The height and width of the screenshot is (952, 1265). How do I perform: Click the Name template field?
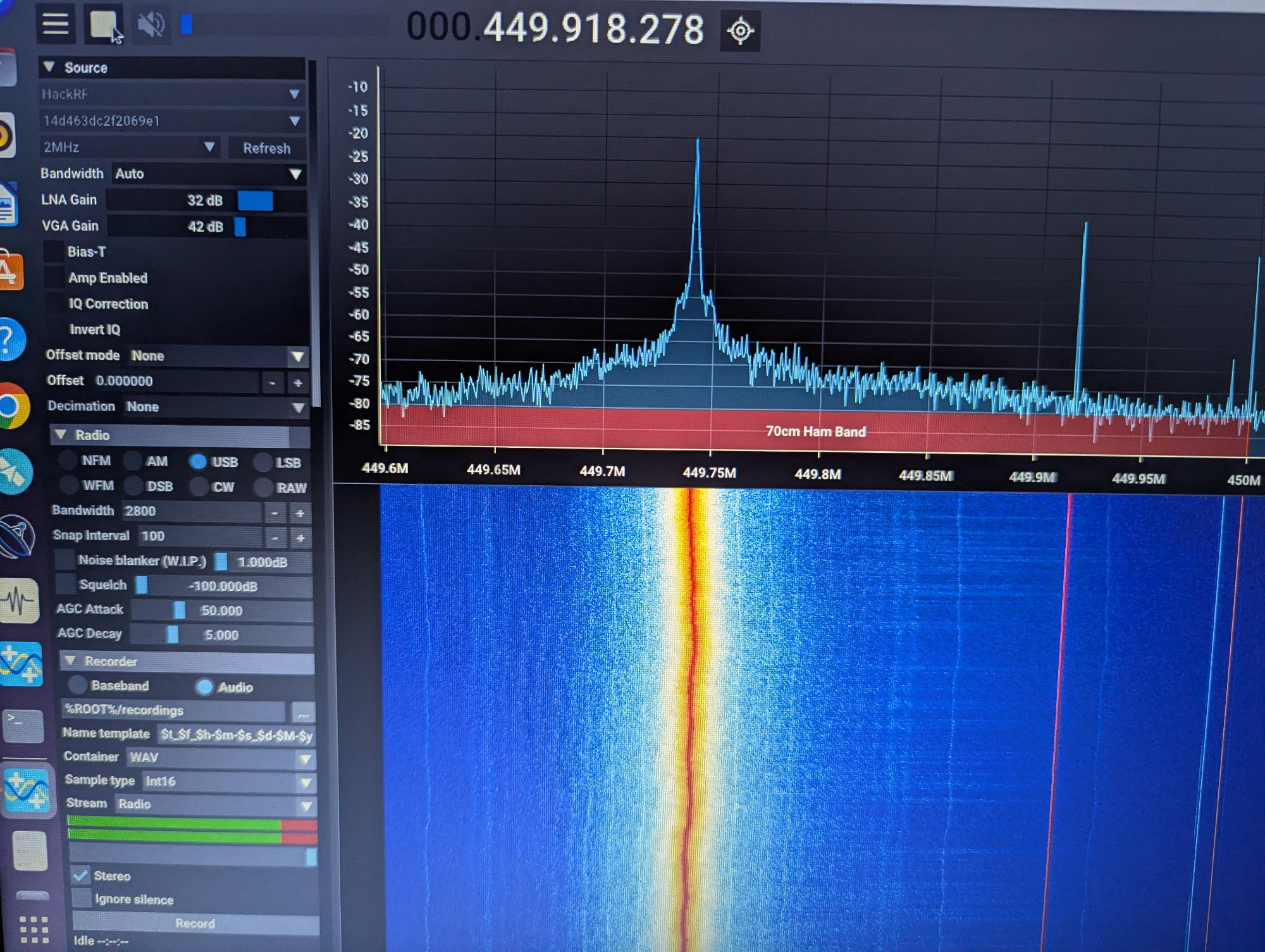[x=235, y=736]
